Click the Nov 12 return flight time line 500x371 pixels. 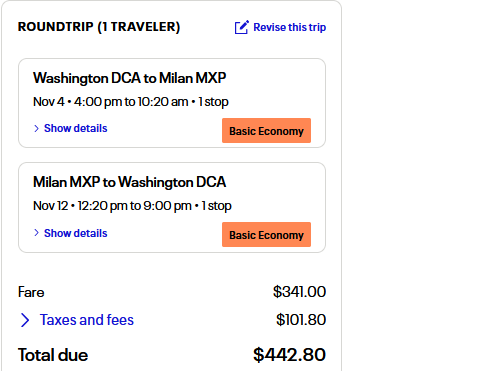(132, 206)
